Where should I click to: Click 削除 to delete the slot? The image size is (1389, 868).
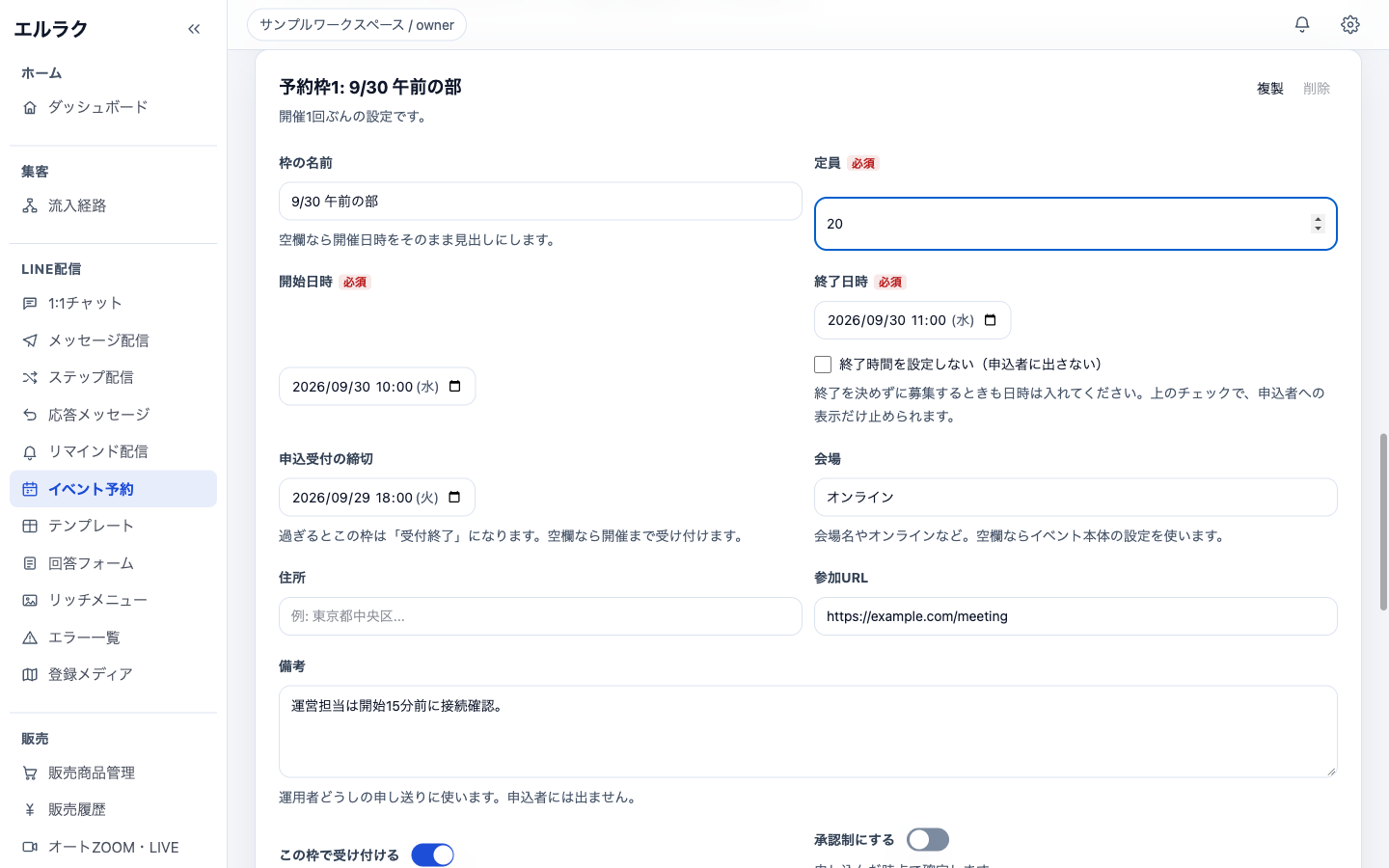coord(1317,89)
